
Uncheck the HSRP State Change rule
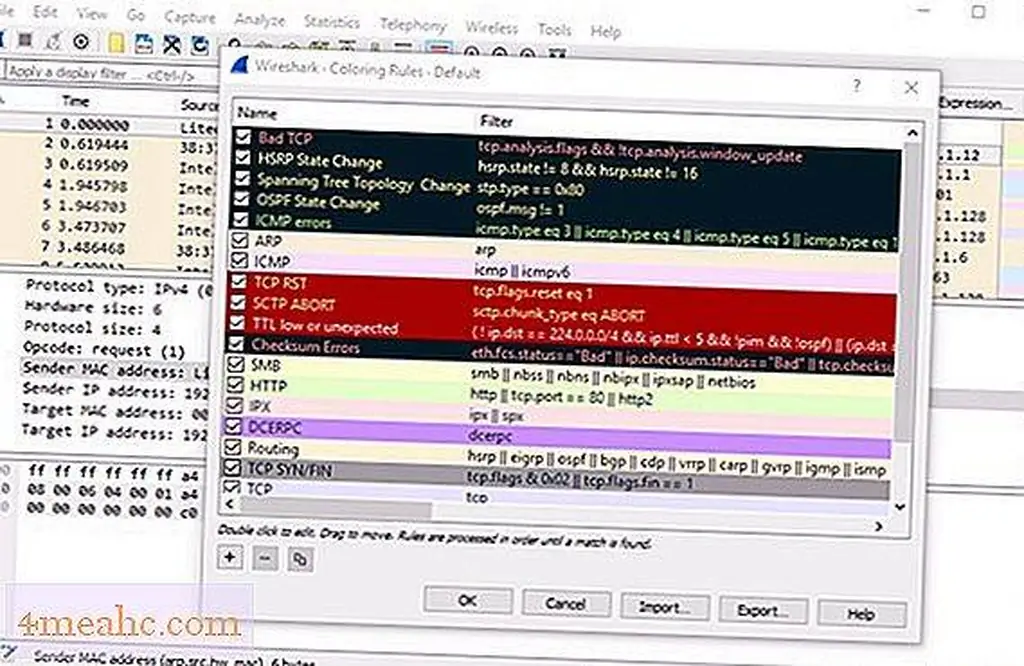[242, 157]
